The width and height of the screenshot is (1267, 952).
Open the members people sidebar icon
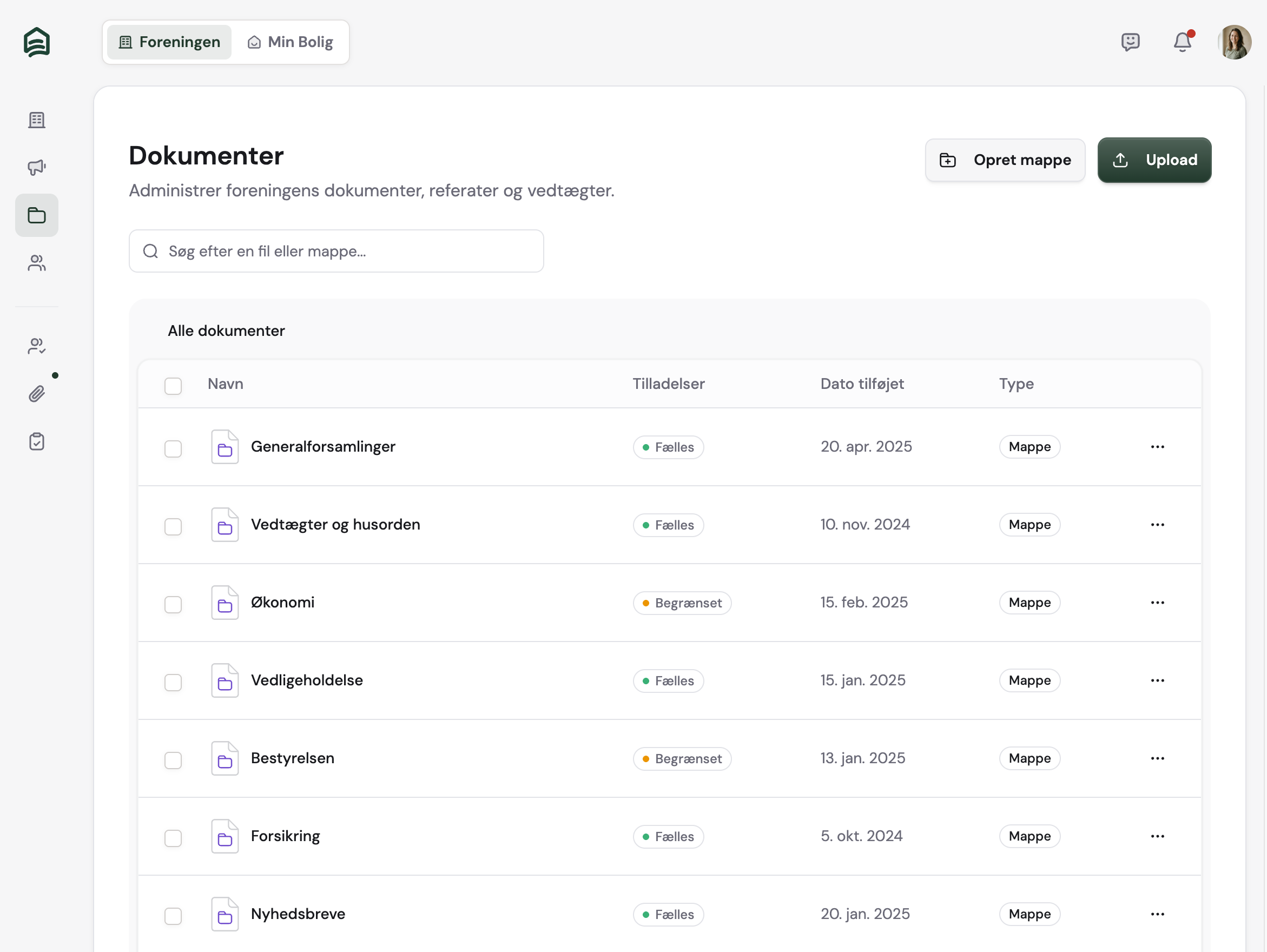37,263
